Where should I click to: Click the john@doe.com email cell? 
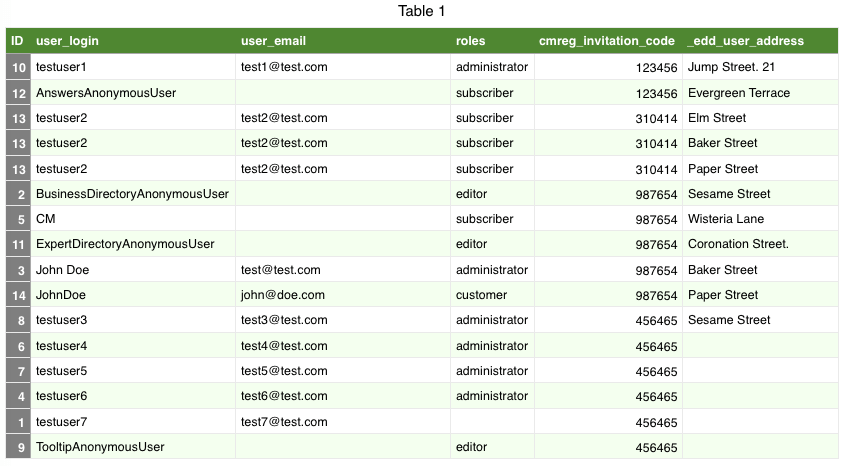[283, 295]
